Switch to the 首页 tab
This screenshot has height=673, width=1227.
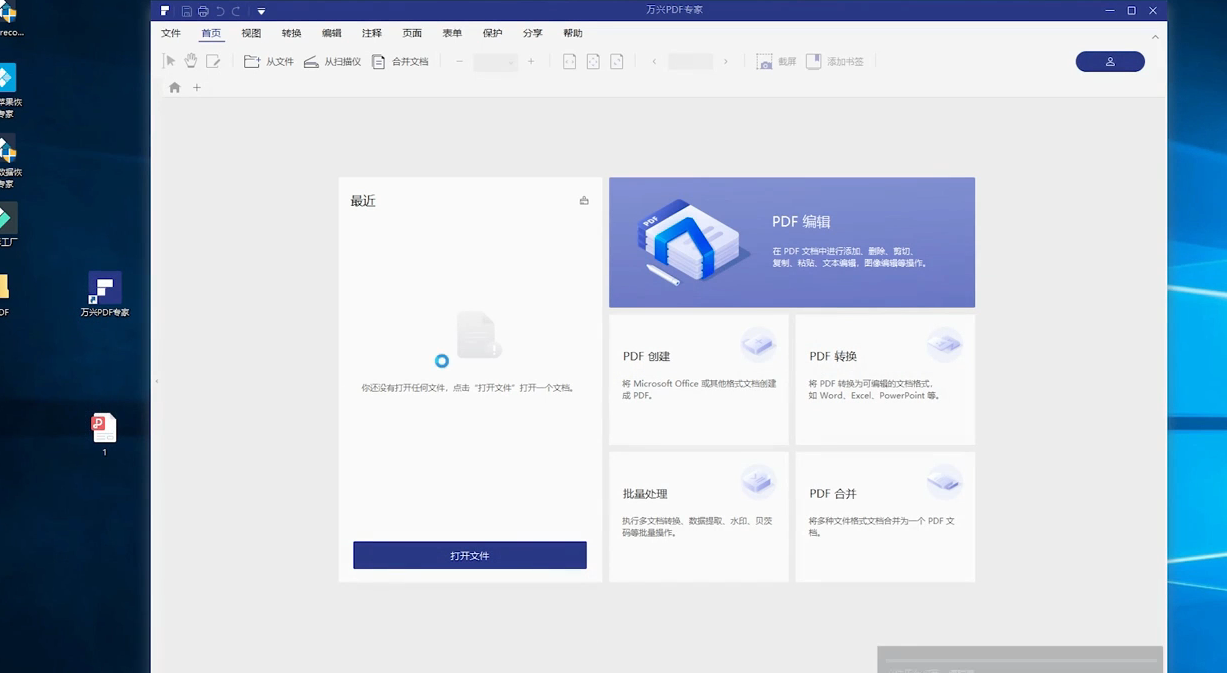click(211, 33)
